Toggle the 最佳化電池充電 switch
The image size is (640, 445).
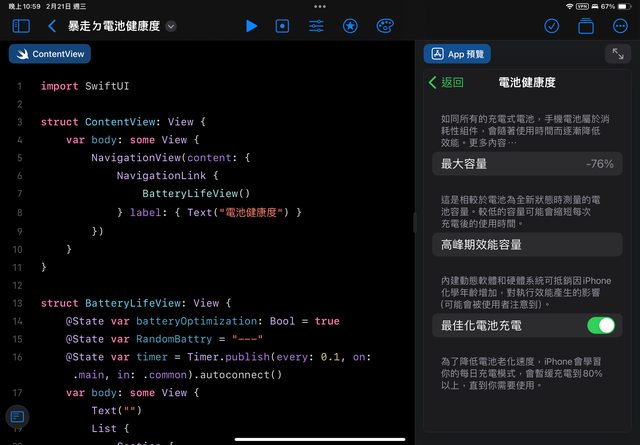tap(600, 325)
